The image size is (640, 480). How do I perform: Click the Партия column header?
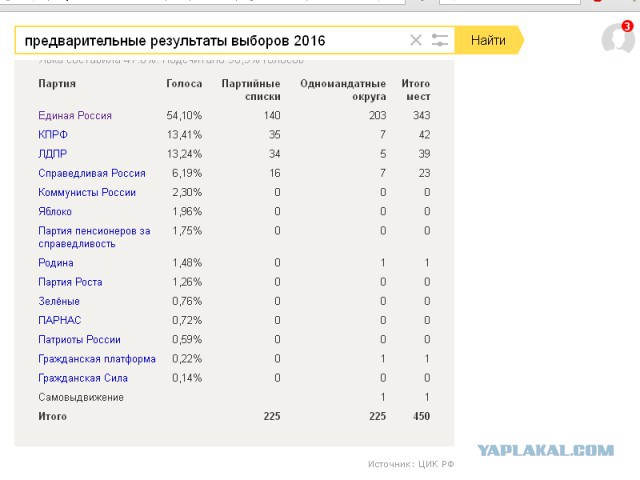pos(57,83)
